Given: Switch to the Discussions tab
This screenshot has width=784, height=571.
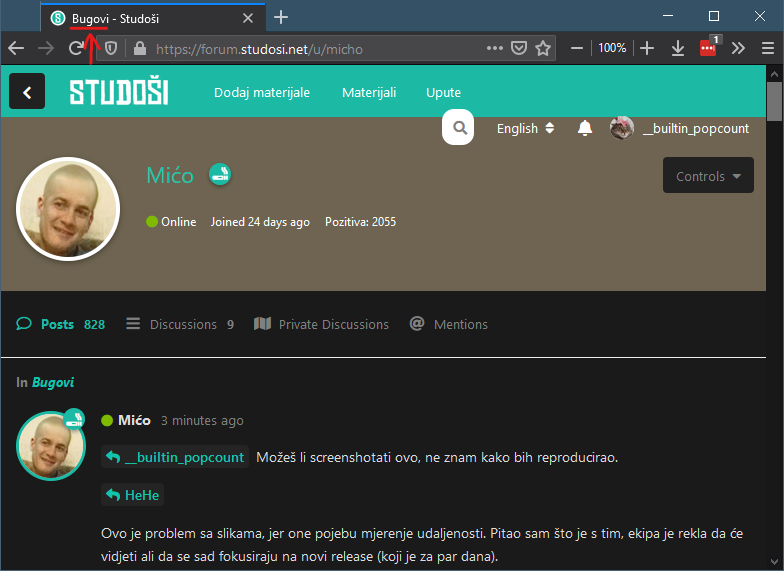Looking at the screenshot, I should click(180, 324).
